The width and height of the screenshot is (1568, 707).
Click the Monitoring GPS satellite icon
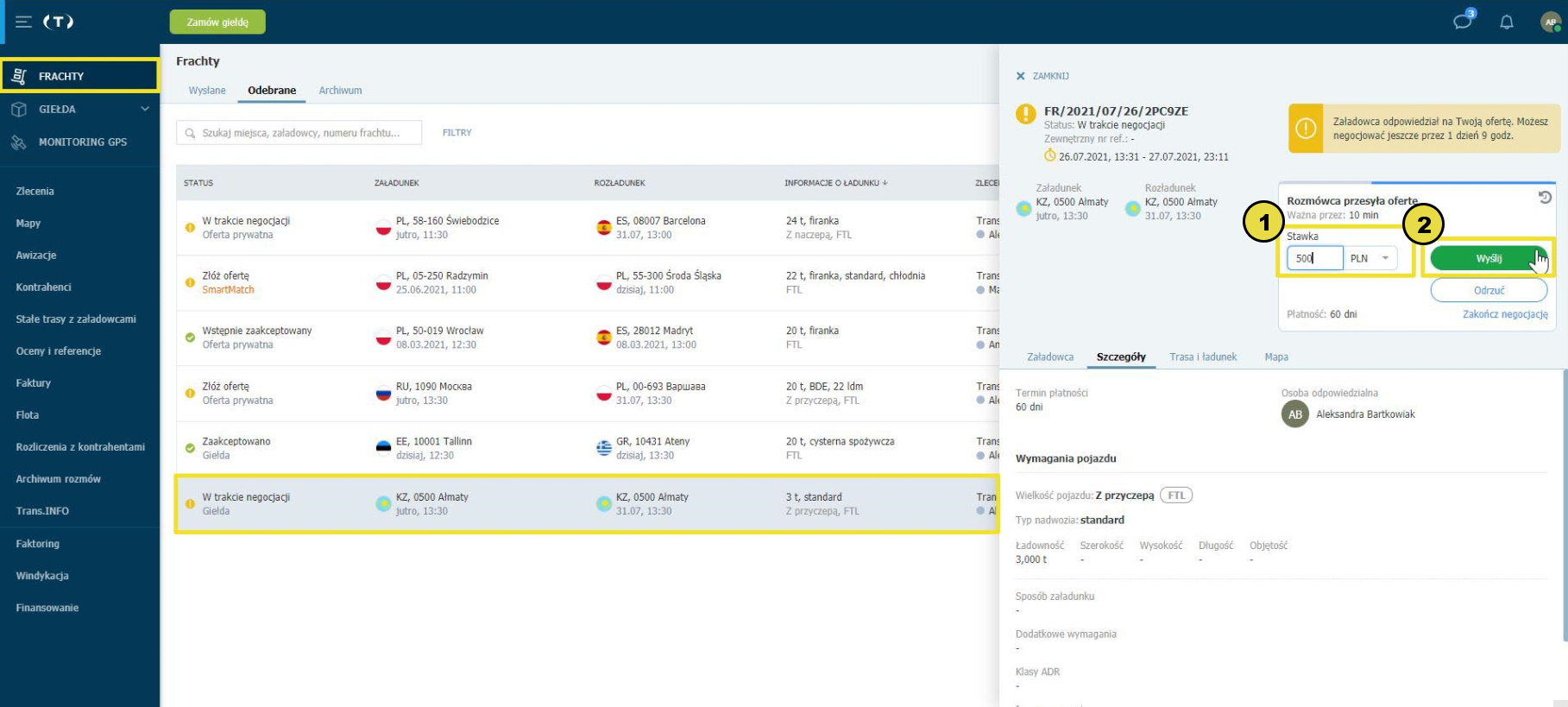point(19,142)
